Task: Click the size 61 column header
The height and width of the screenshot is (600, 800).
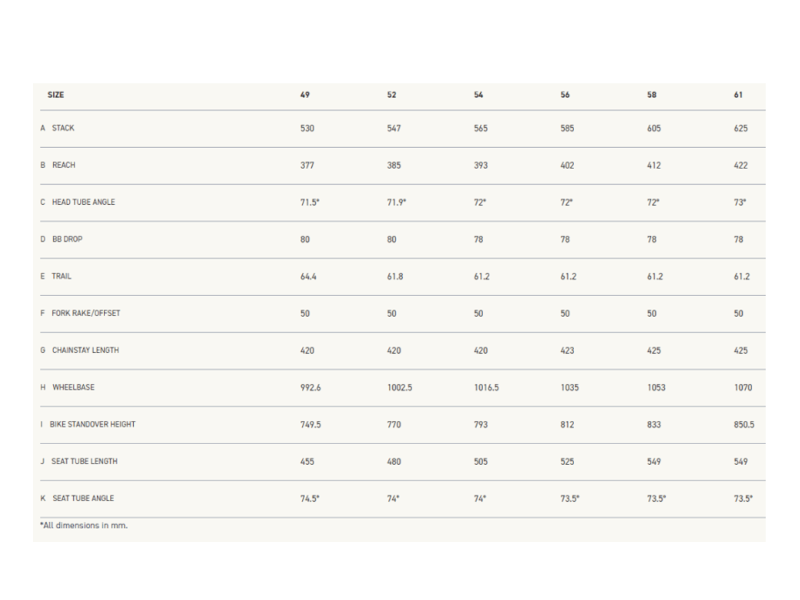Action: pyautogui.click(x=738, y=94)
